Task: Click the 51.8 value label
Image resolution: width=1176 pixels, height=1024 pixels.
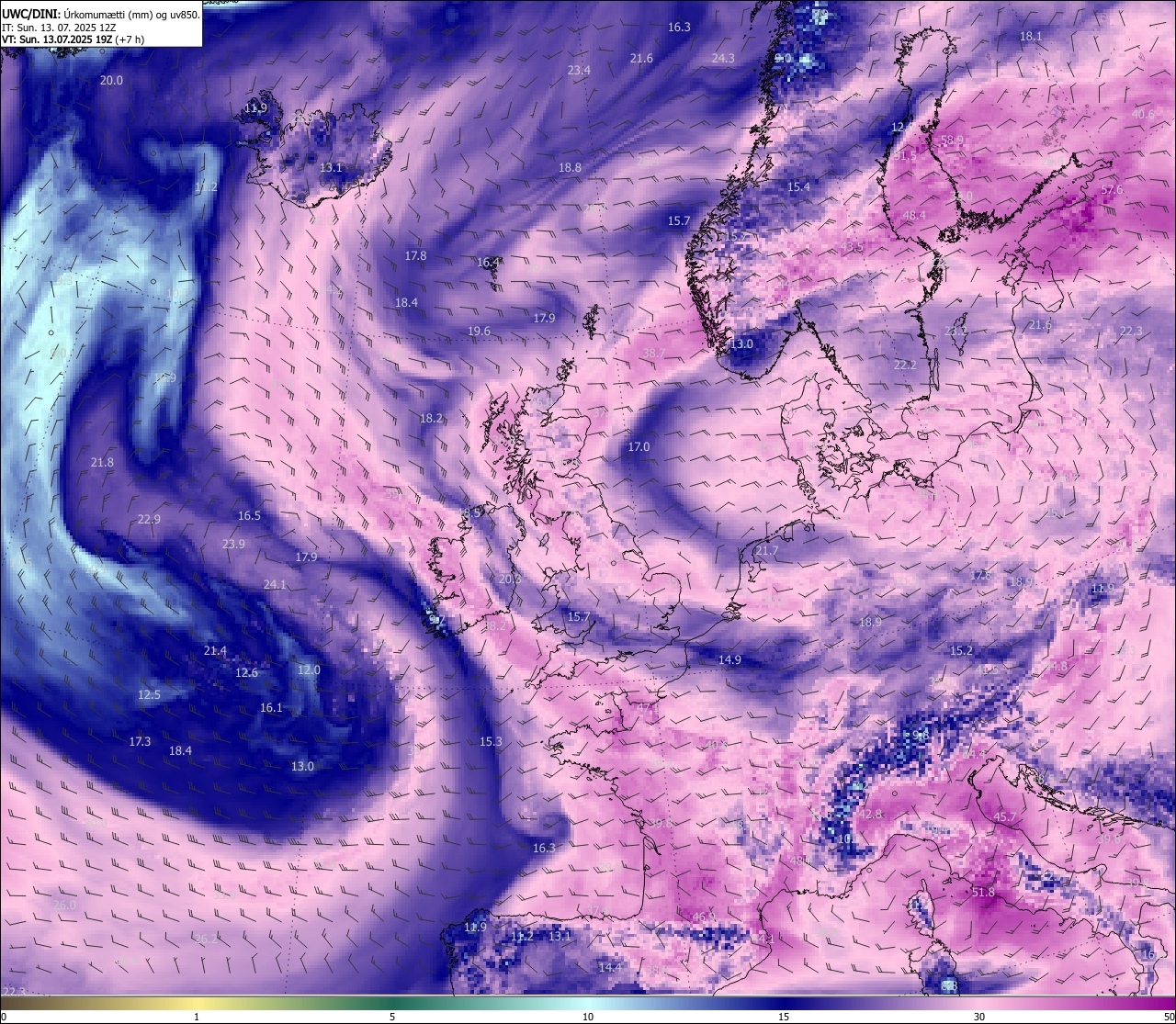Action: (983, 893)
